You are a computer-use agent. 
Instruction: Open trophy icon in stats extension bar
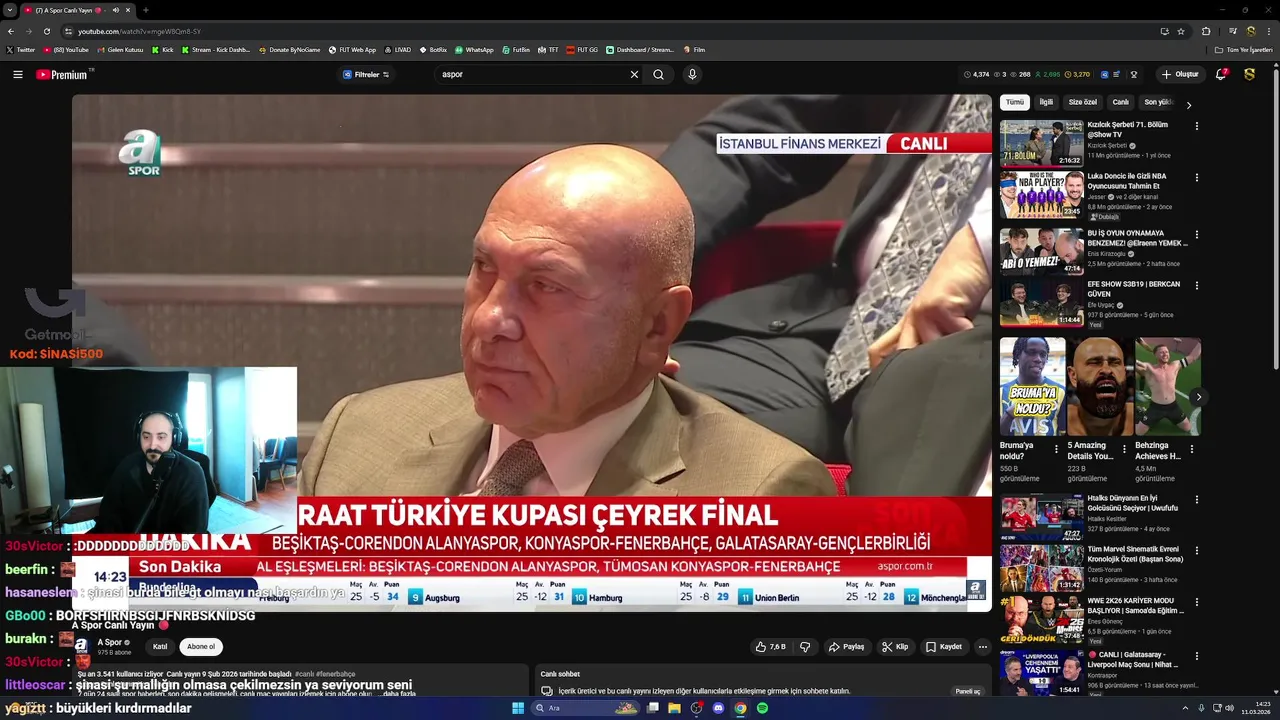click(1134, 74)
